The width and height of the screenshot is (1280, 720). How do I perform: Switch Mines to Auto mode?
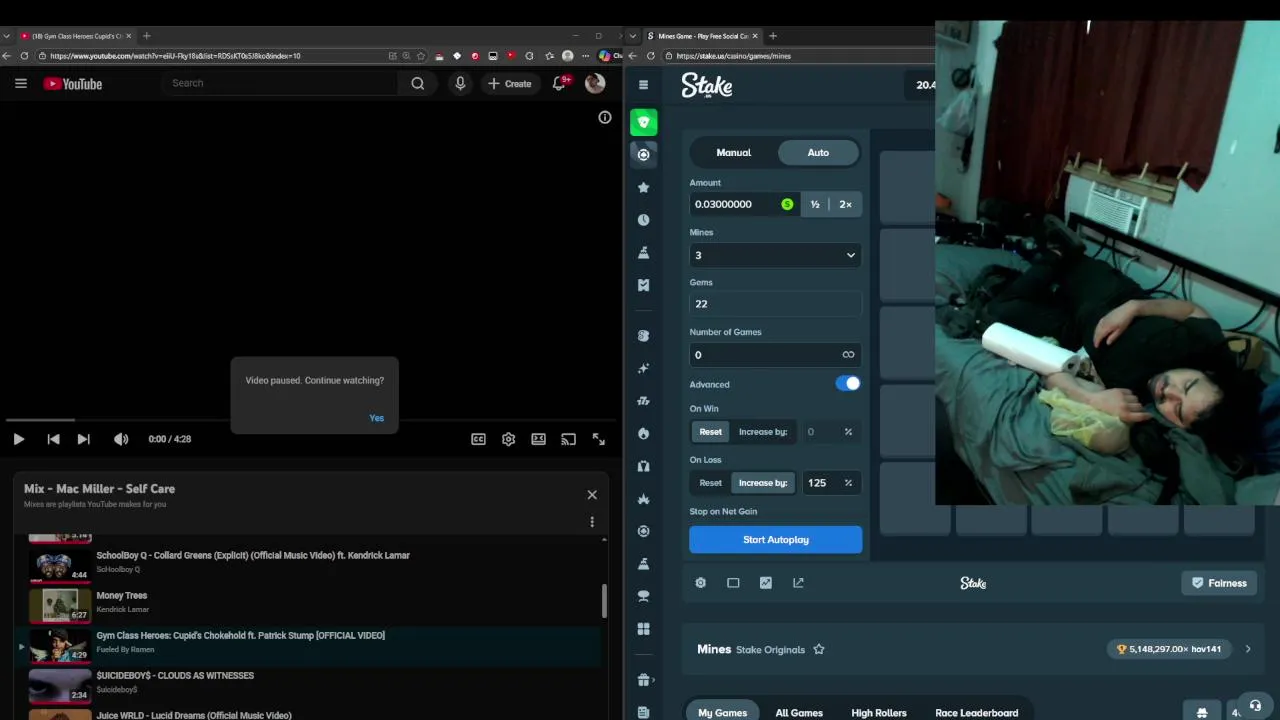[x=818, y=152]
